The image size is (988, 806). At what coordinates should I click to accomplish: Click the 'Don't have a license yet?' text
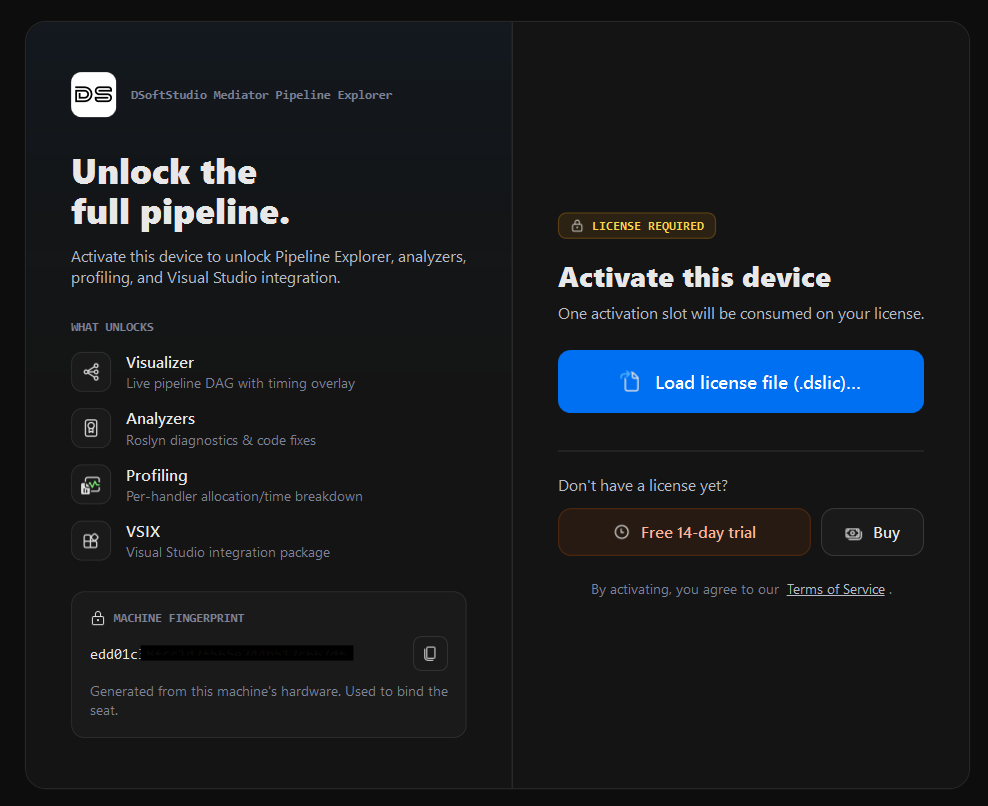(x=643, y=486)
